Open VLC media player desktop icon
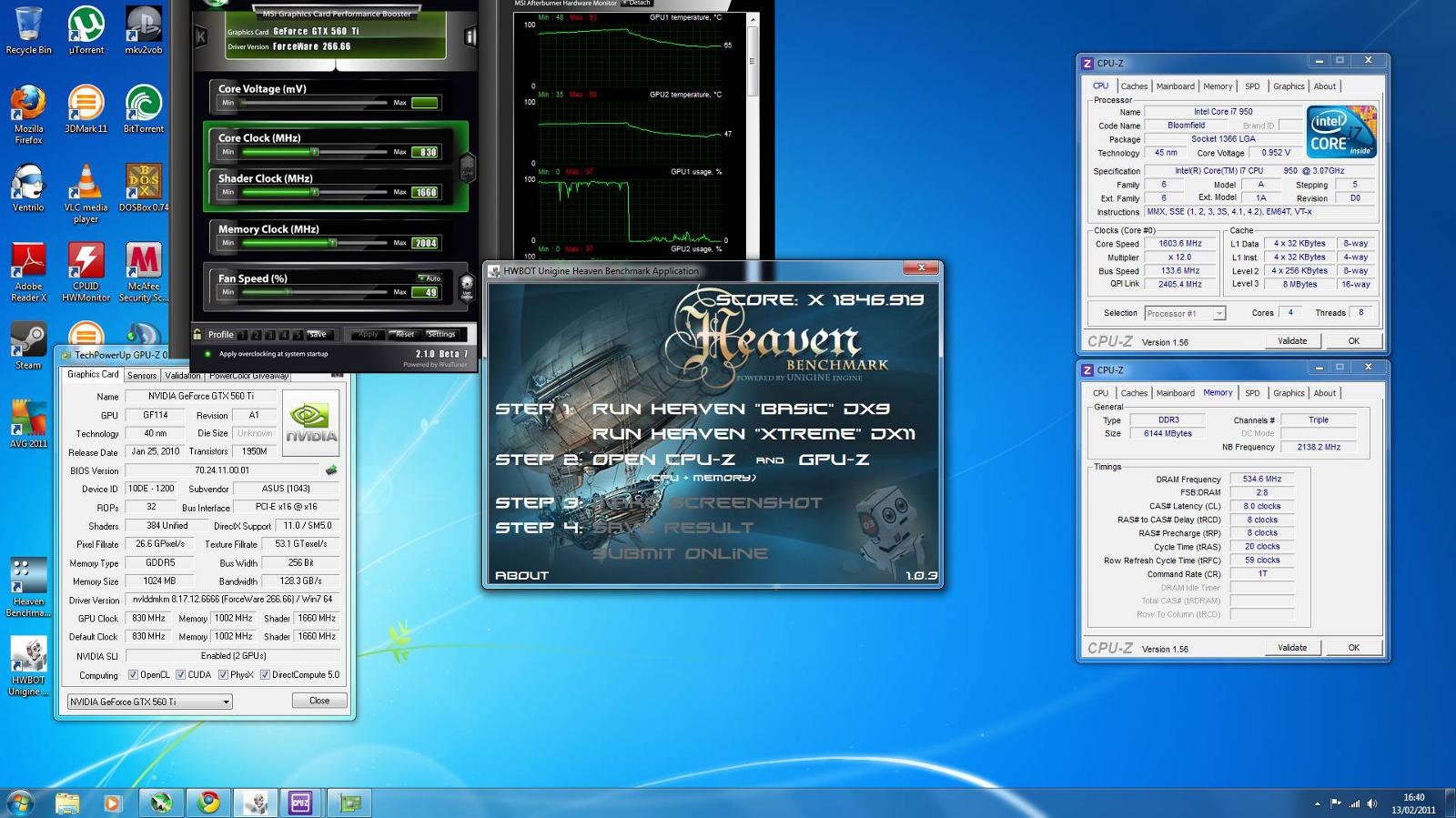Viewport: 1456px width, 818px height. [86, 194]
